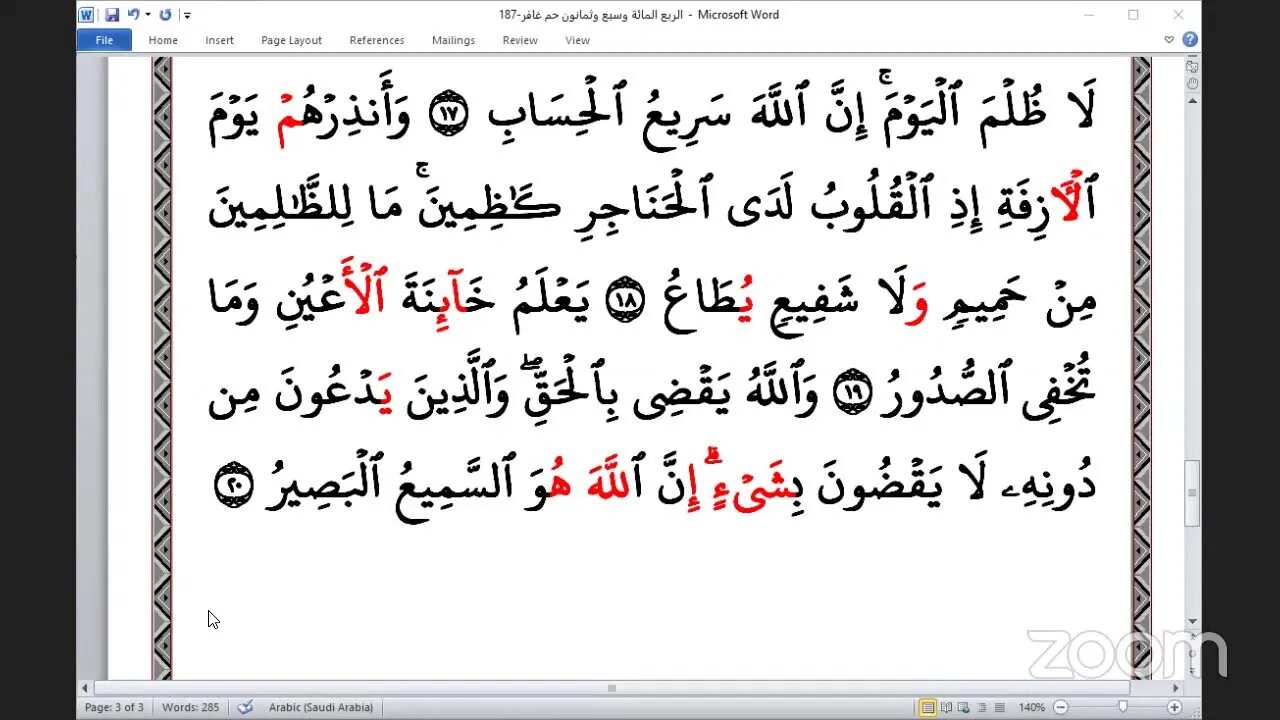This screenshot has width=1280, height=720.
Task: Select the Page Layout tab
Action: (x=291, y=40)
